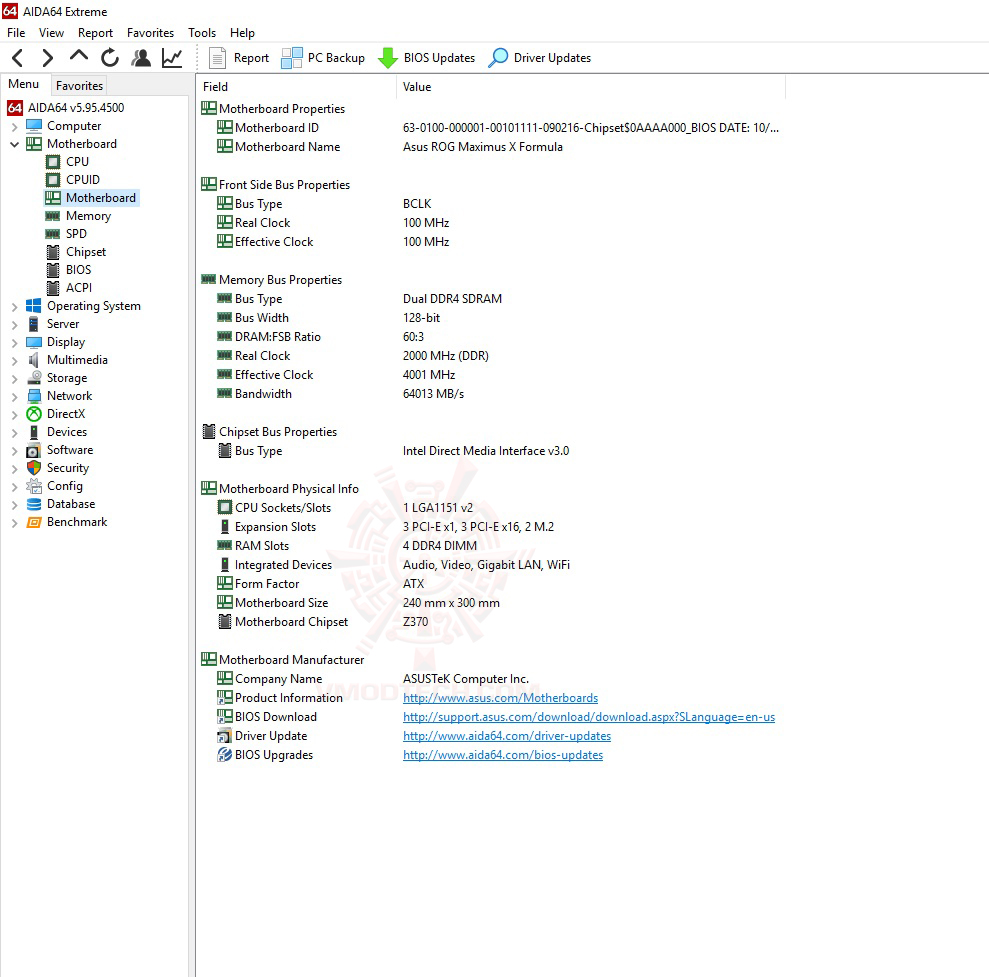This screenshot has height=977, width=989.
Task: Click the DirectX Xbox icon
Action: point(34,414)
